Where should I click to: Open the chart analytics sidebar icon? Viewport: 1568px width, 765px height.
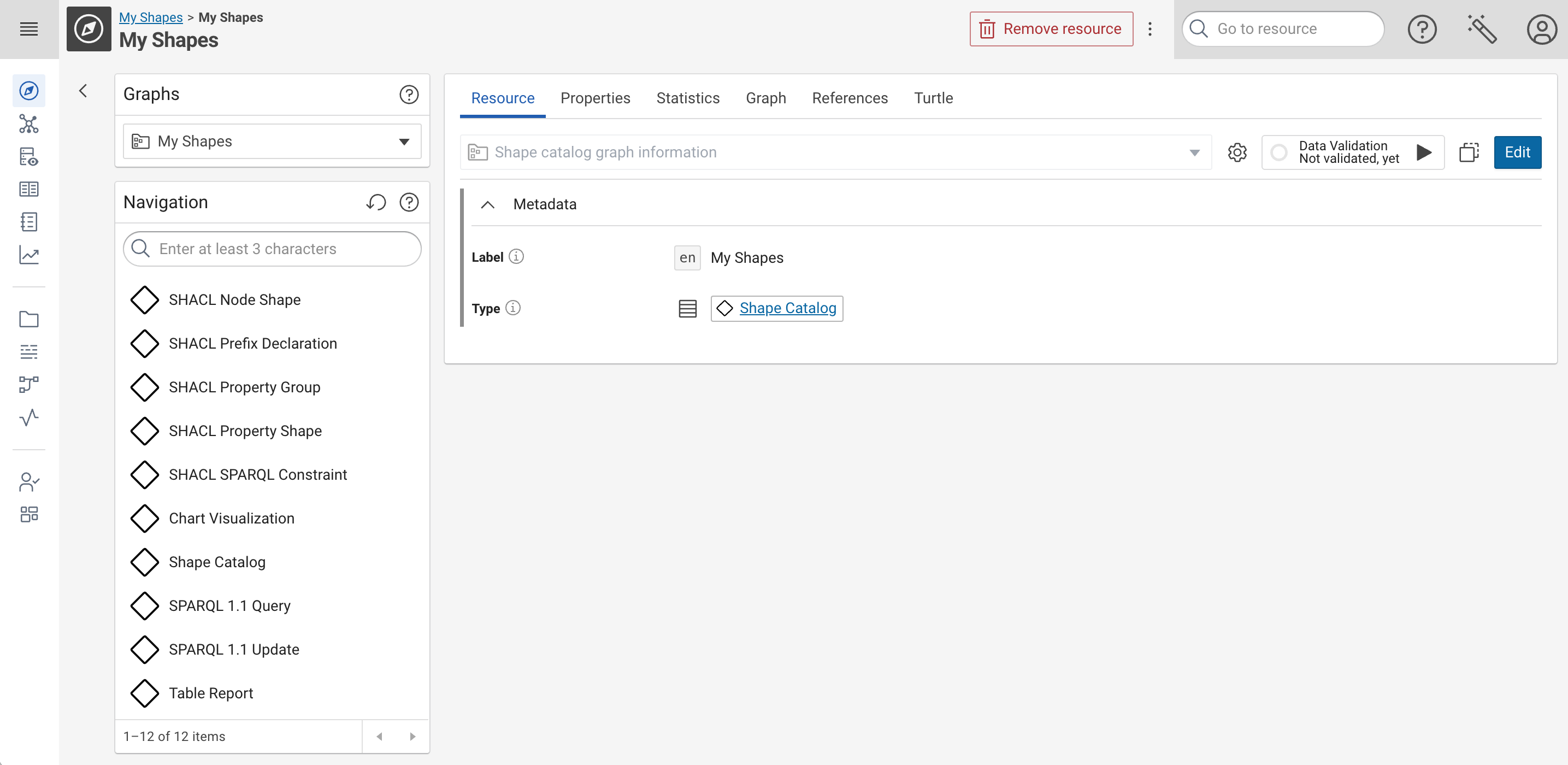click(28, 255)
